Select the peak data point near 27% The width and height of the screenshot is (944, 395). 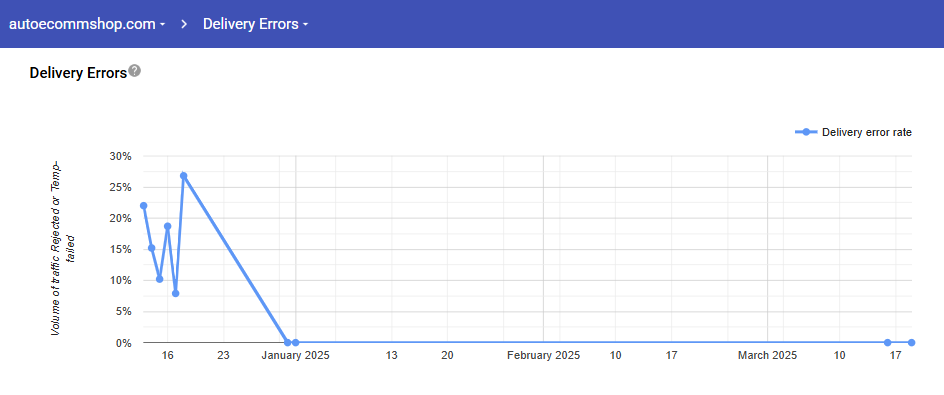pos(184,176)
